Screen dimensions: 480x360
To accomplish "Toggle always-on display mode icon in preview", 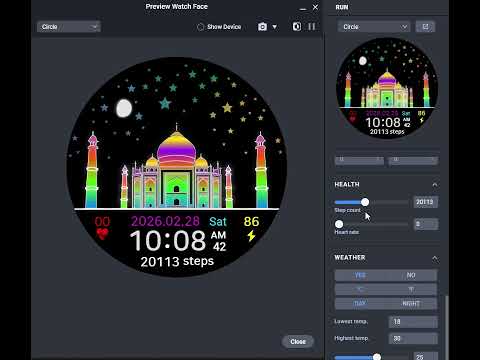I will coord(297,27).
